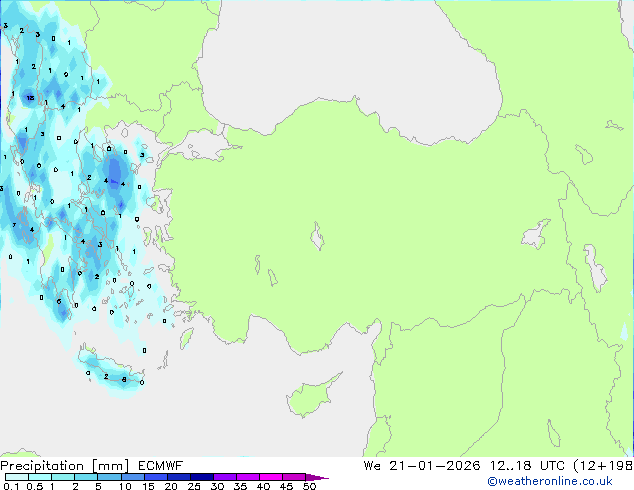Select the legend label "30"

[217, 486]
